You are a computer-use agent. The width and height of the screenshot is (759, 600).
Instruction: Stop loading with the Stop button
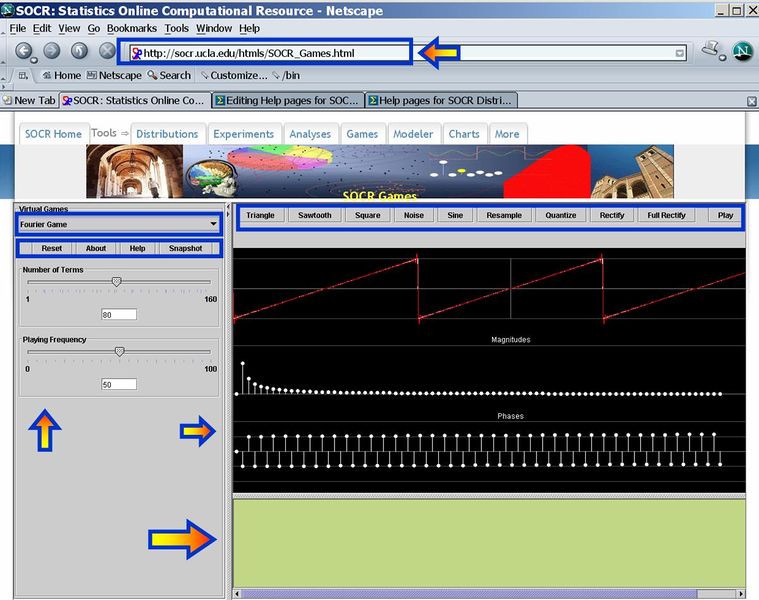click(x=107, y=50)
